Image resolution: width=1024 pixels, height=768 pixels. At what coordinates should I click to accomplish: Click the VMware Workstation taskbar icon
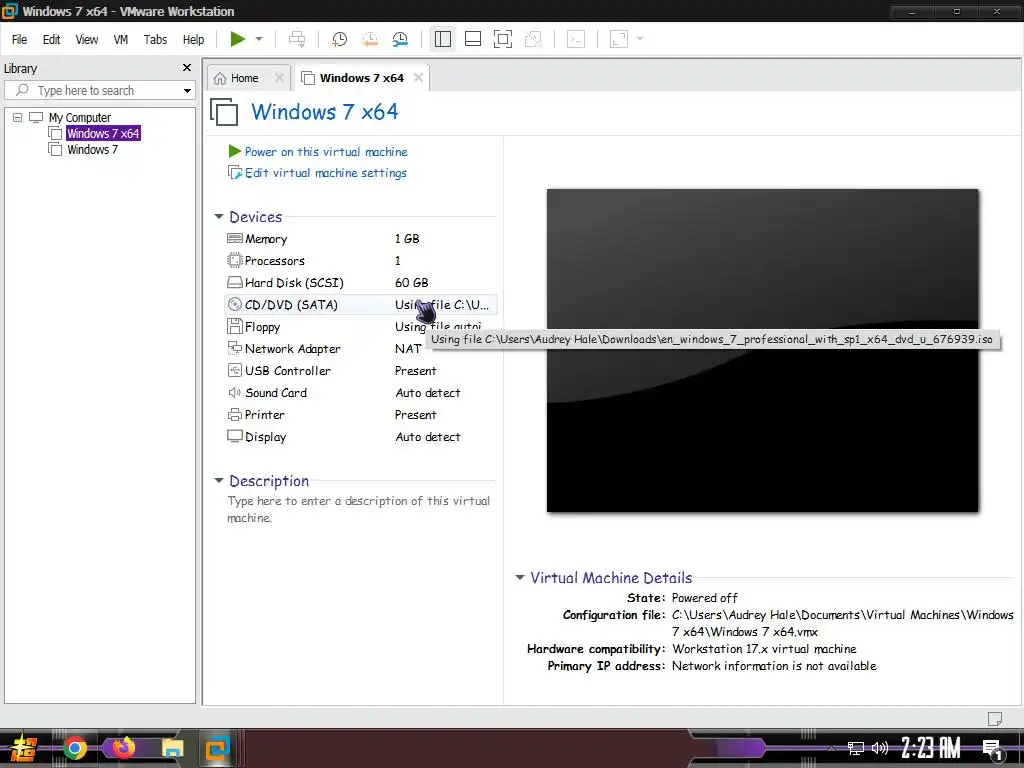click(x=217, y=748)
